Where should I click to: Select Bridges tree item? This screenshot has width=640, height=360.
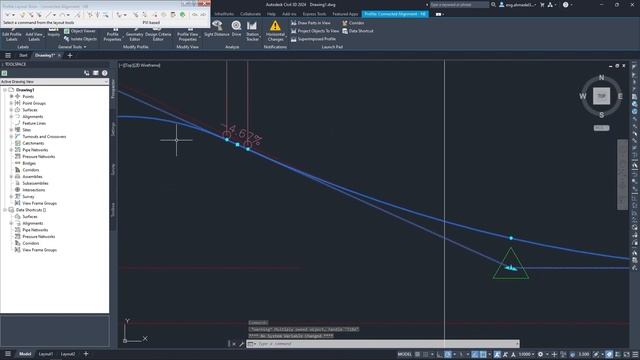tap(29, 163)
